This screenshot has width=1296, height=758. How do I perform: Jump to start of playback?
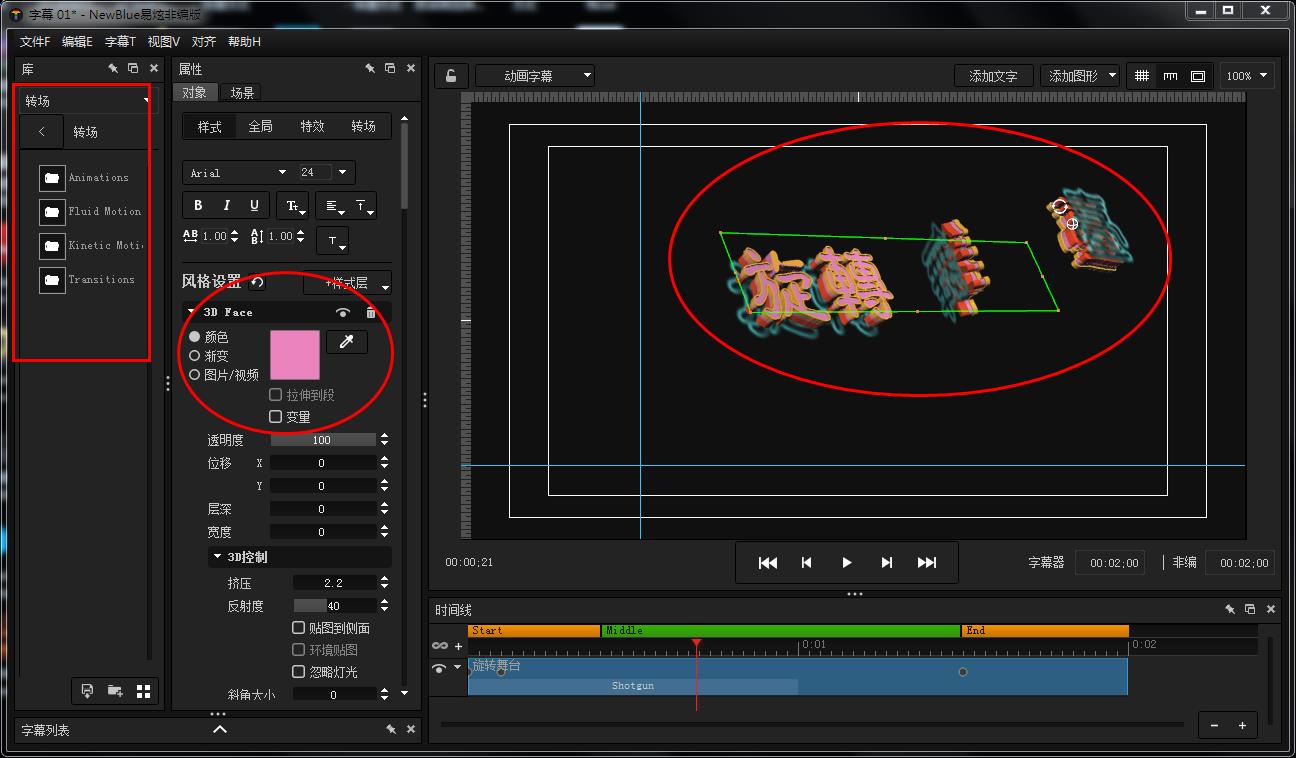768,563
